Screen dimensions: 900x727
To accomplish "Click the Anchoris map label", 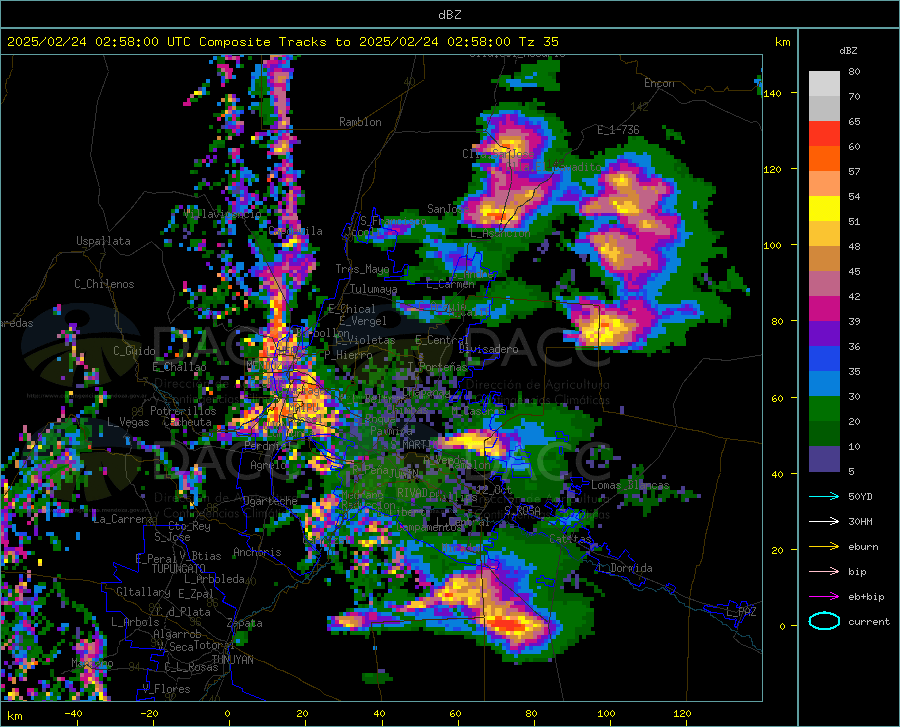I will [257, 552].
